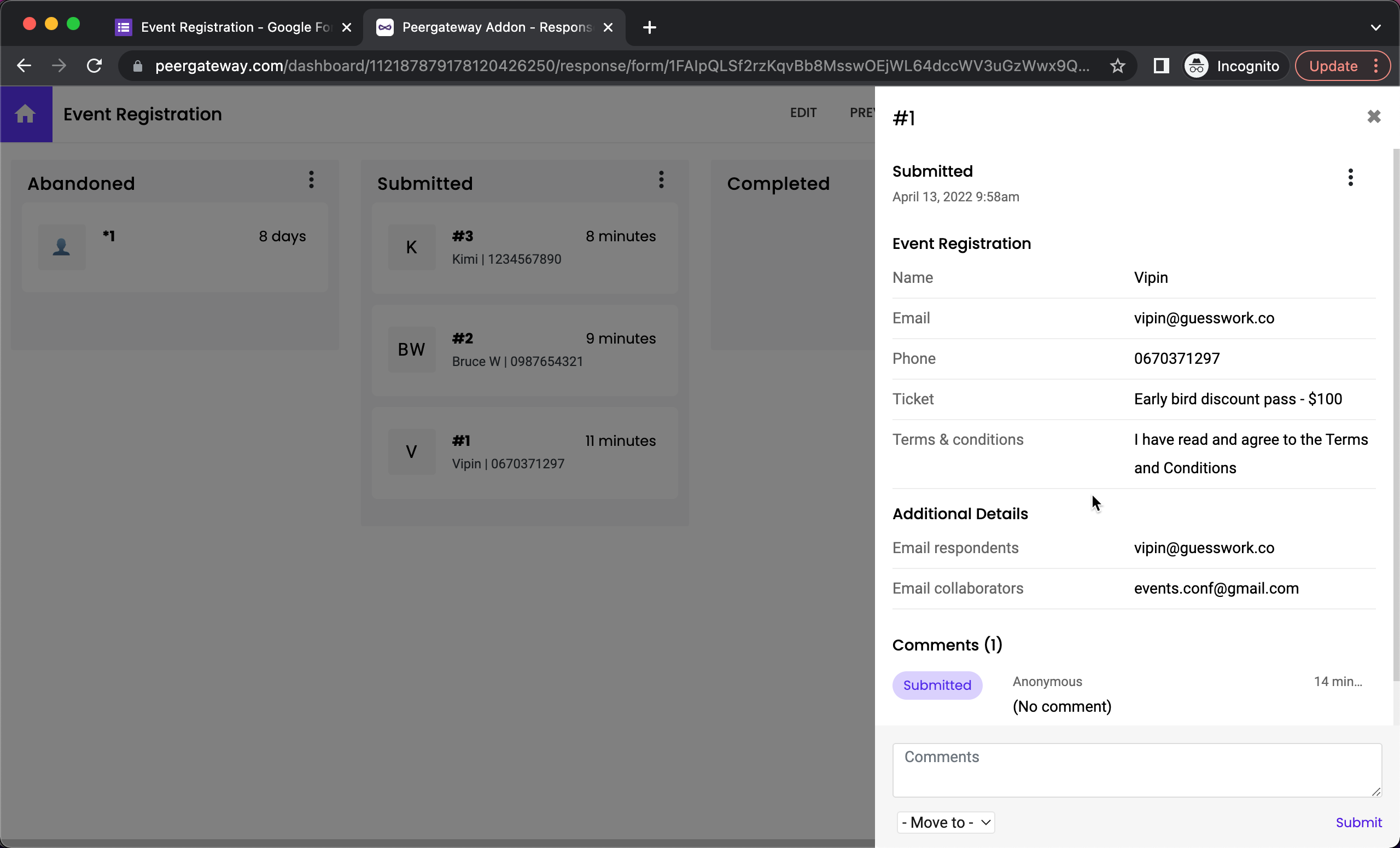Go back using browser back arrow
This screenshot has width=1400, height=848.
(24, 66)
